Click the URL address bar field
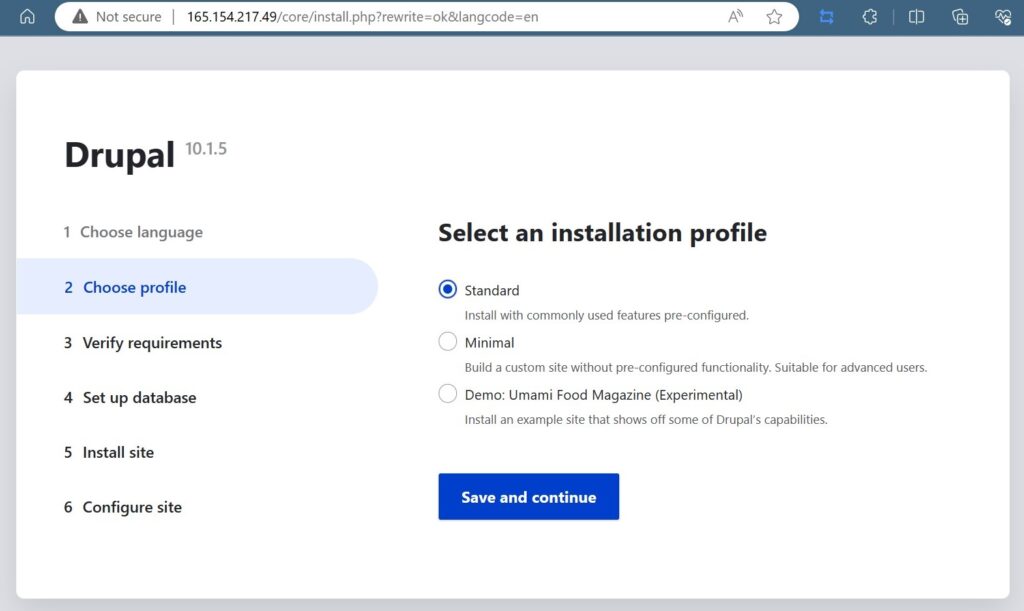 pyautogui.click(x=440, y=17)
